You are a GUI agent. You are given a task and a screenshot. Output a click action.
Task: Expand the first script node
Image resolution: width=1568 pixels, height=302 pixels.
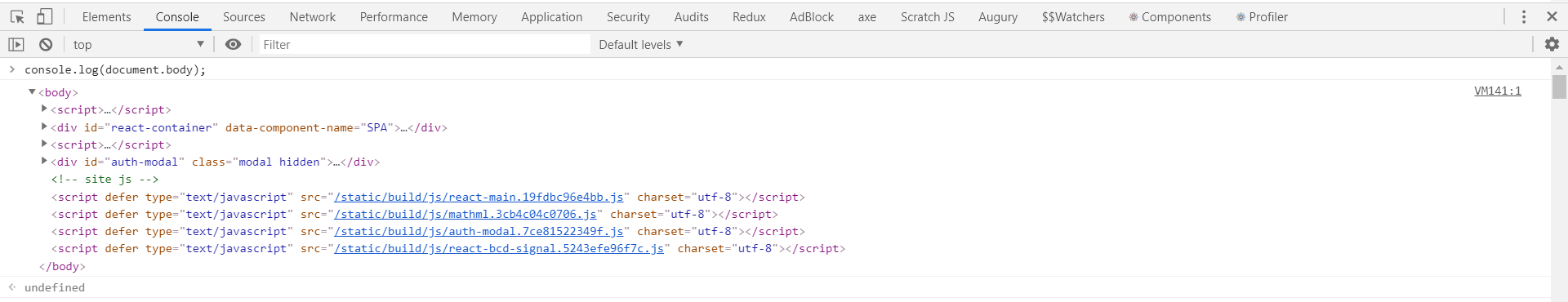[44, 109]
